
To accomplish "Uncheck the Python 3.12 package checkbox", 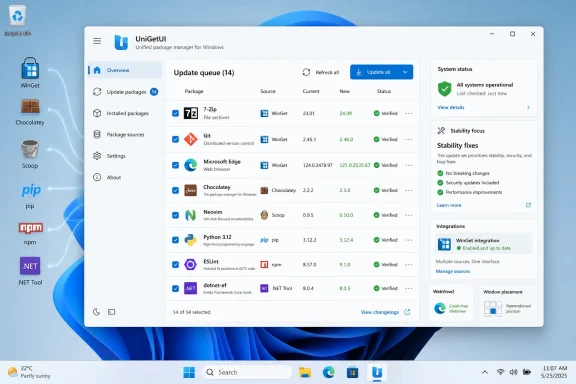I will 176,240.
